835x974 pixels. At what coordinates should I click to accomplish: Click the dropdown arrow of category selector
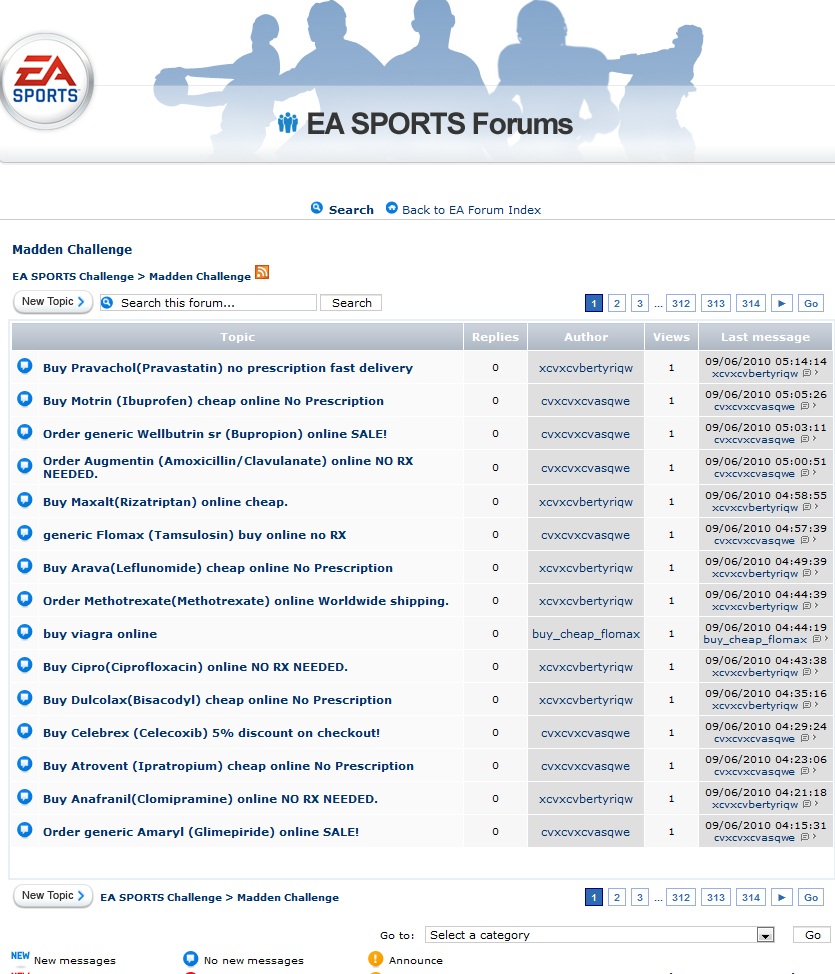(x=765, y=935)
